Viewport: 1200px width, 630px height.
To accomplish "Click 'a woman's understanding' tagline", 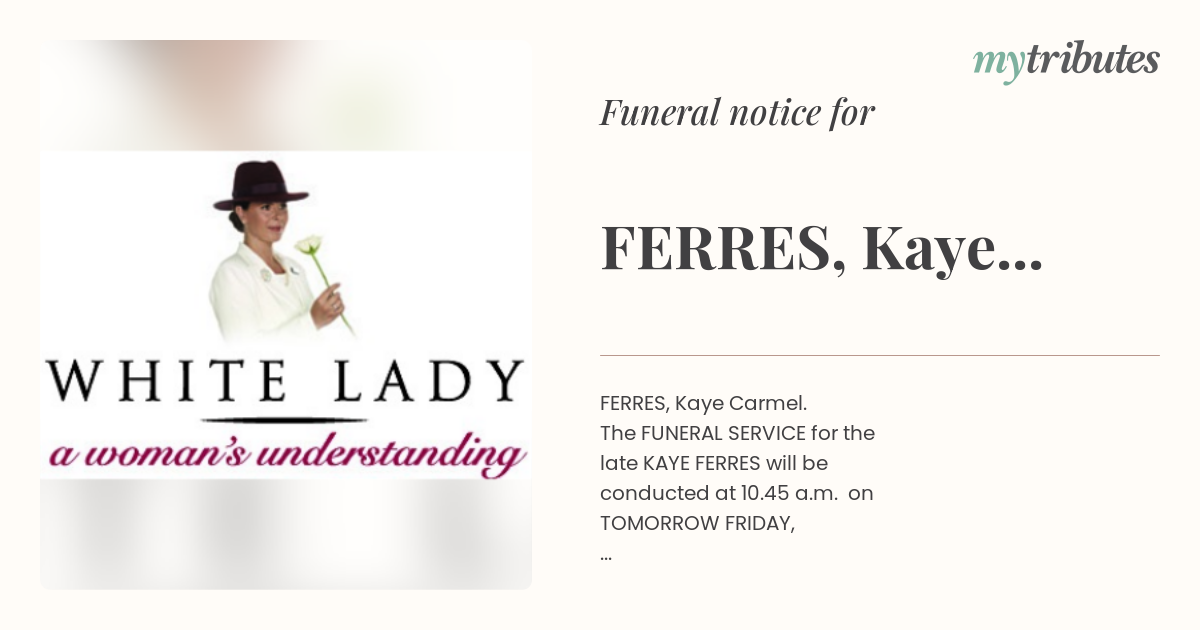I will [288, 454].
